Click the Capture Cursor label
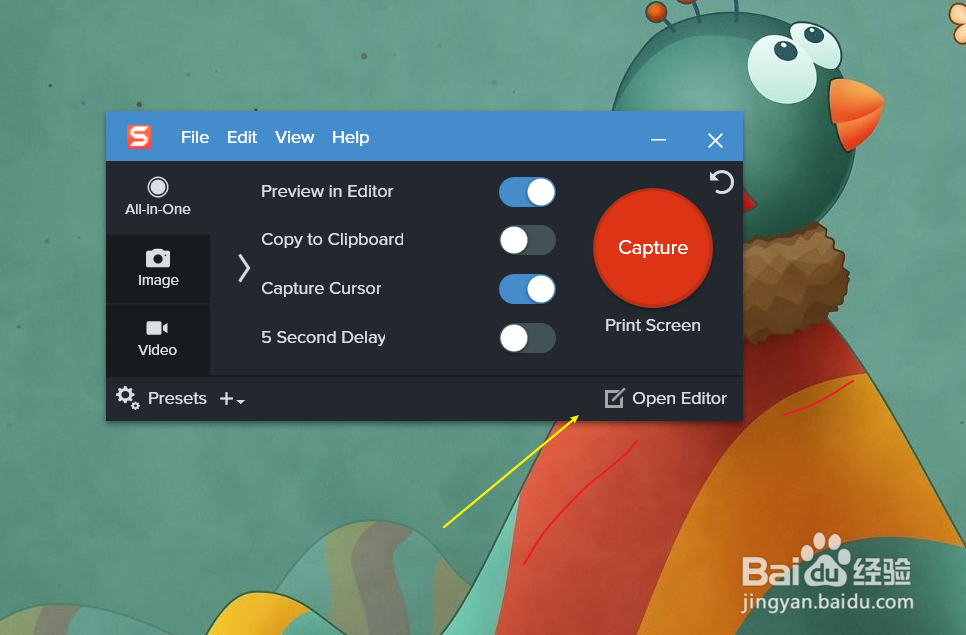This screenshot has width=966, height=635. (x=321, y=288)
